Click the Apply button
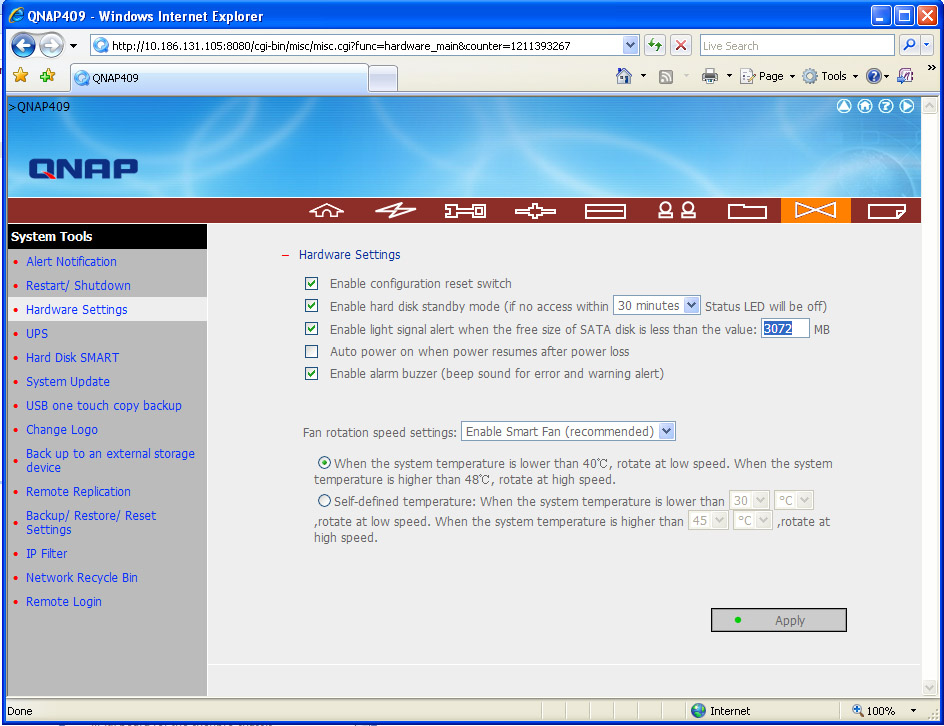 [778, 620]
